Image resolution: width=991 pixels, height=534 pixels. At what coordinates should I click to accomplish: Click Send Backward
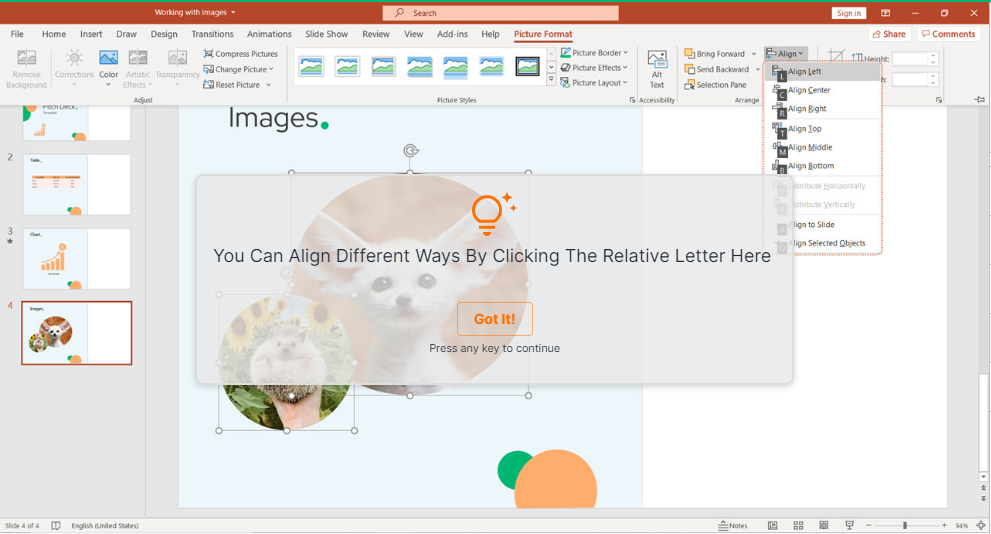[x=717, y=69]
